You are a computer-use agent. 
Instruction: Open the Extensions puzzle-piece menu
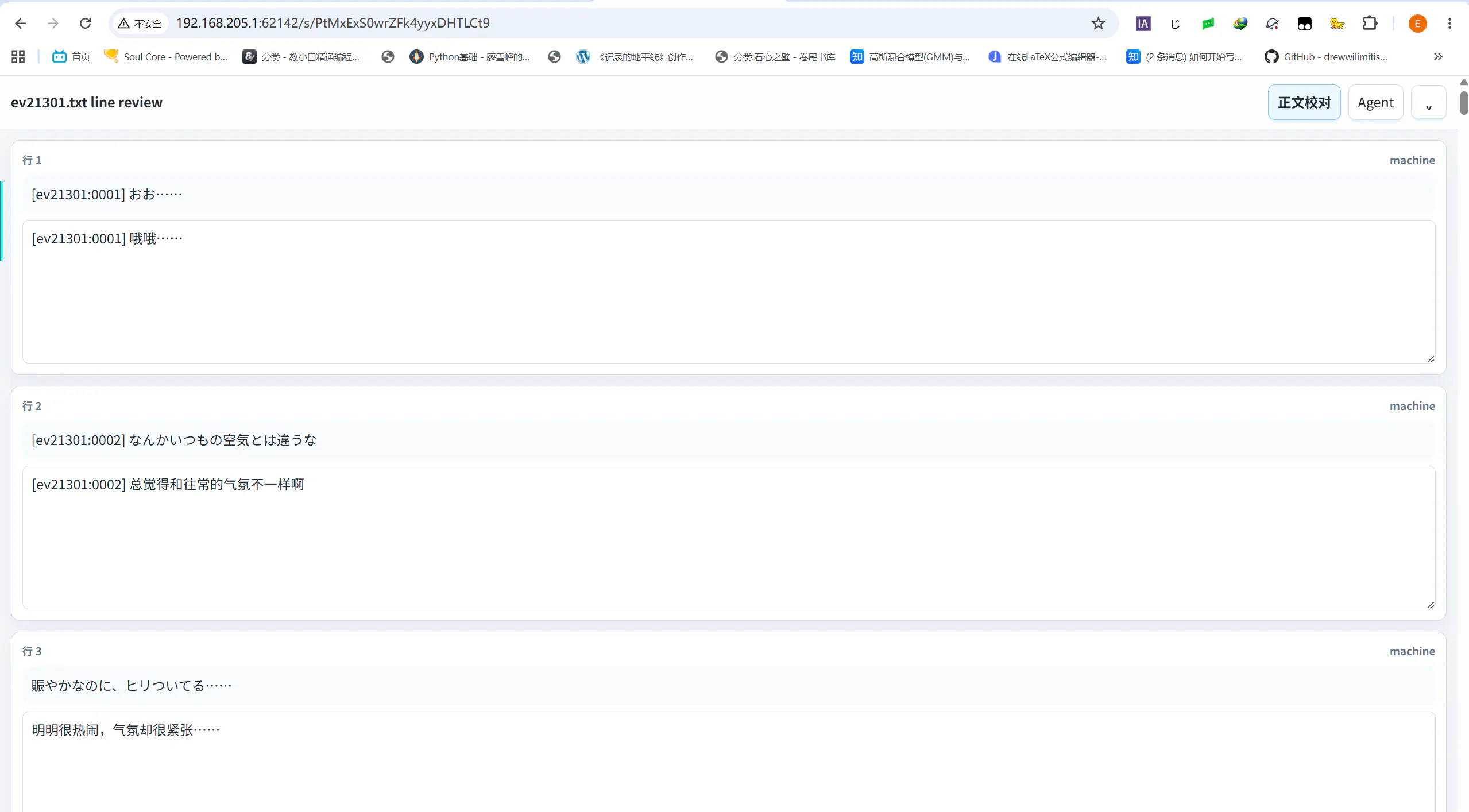[1370, 23]
